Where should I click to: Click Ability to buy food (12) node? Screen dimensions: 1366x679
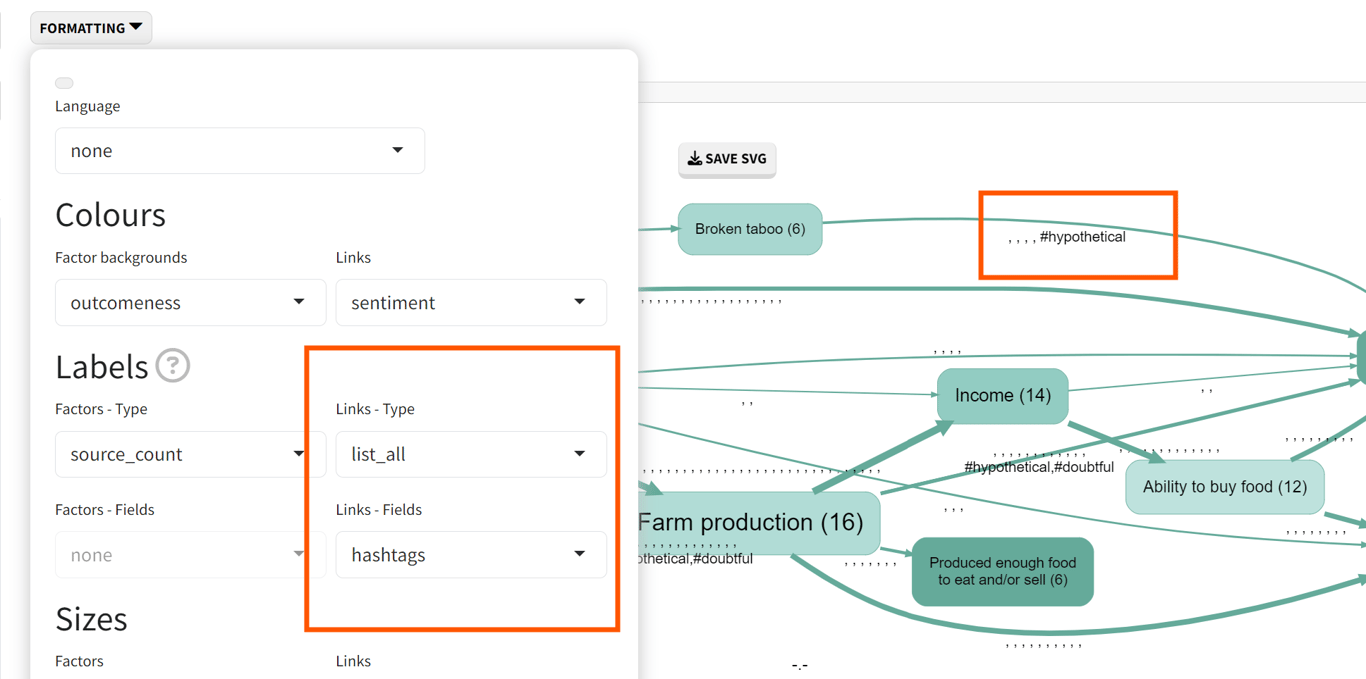pos(1224,487)
